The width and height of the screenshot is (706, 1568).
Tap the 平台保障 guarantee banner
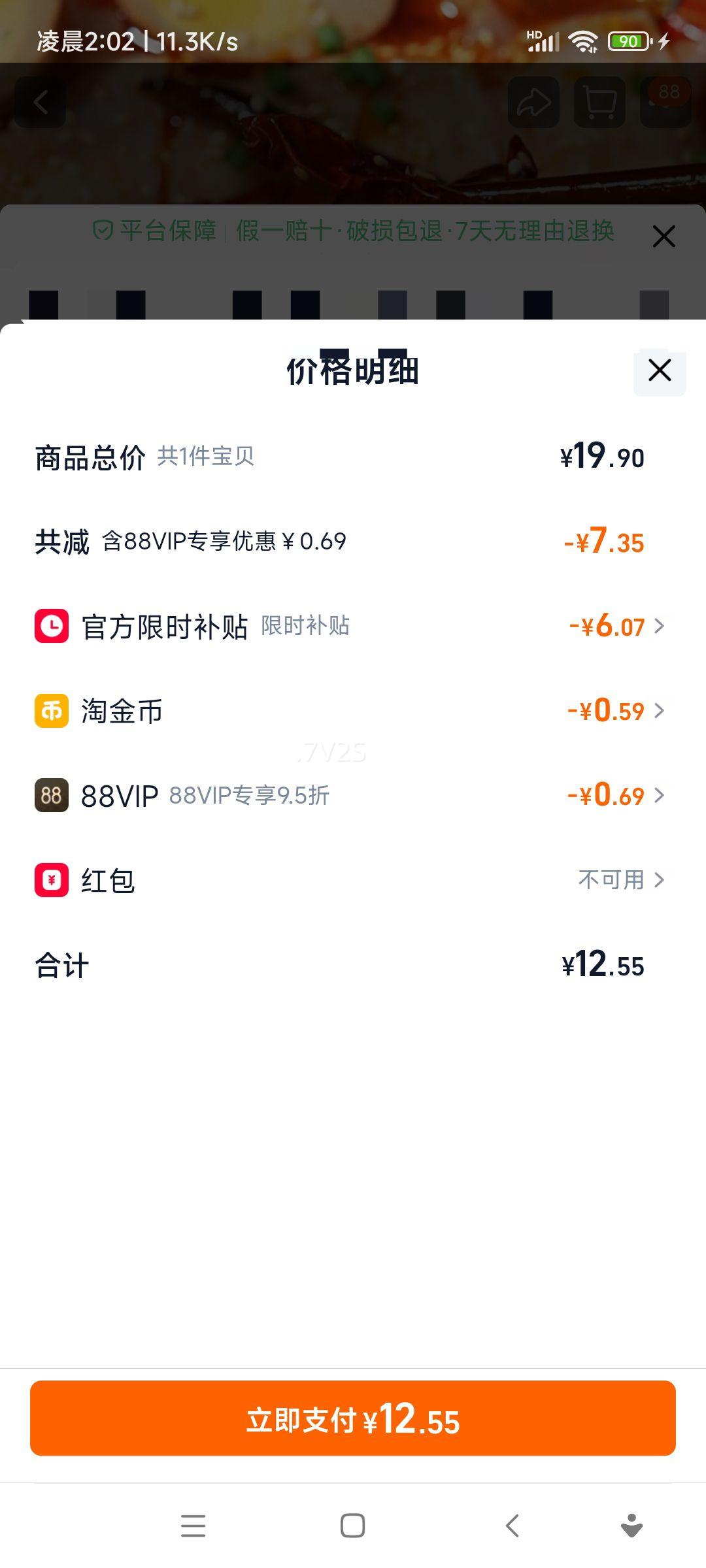click(x=353, y=231)
